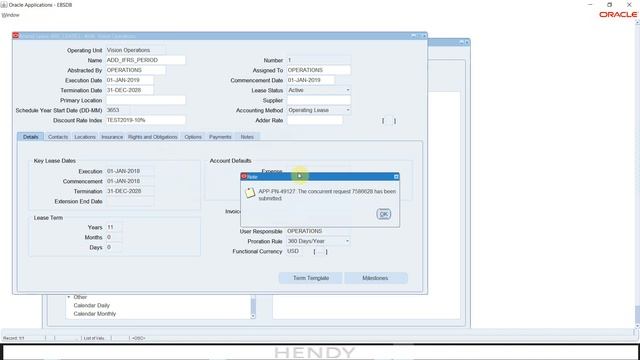Select the Options tab
Screen dimensions: 640x360
pyautogui.click(x=193, y=137)
